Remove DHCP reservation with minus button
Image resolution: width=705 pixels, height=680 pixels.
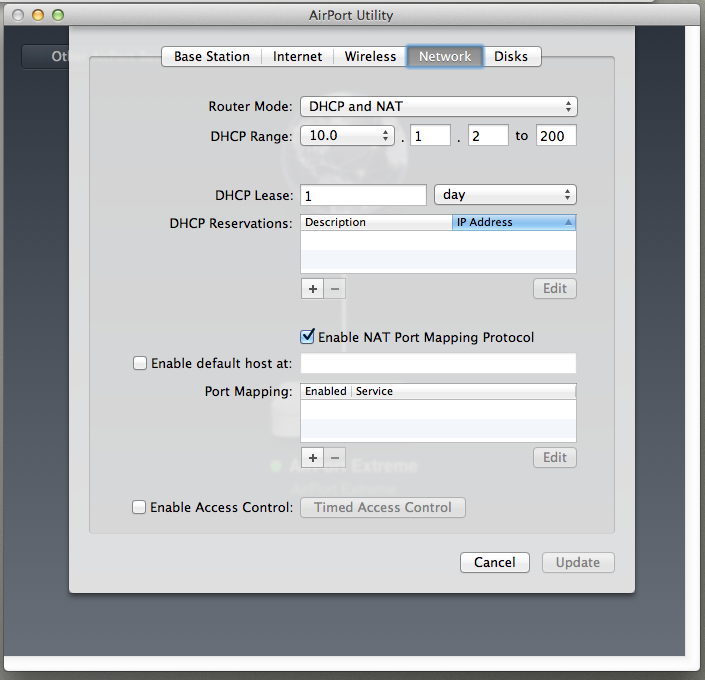(335, 289)
